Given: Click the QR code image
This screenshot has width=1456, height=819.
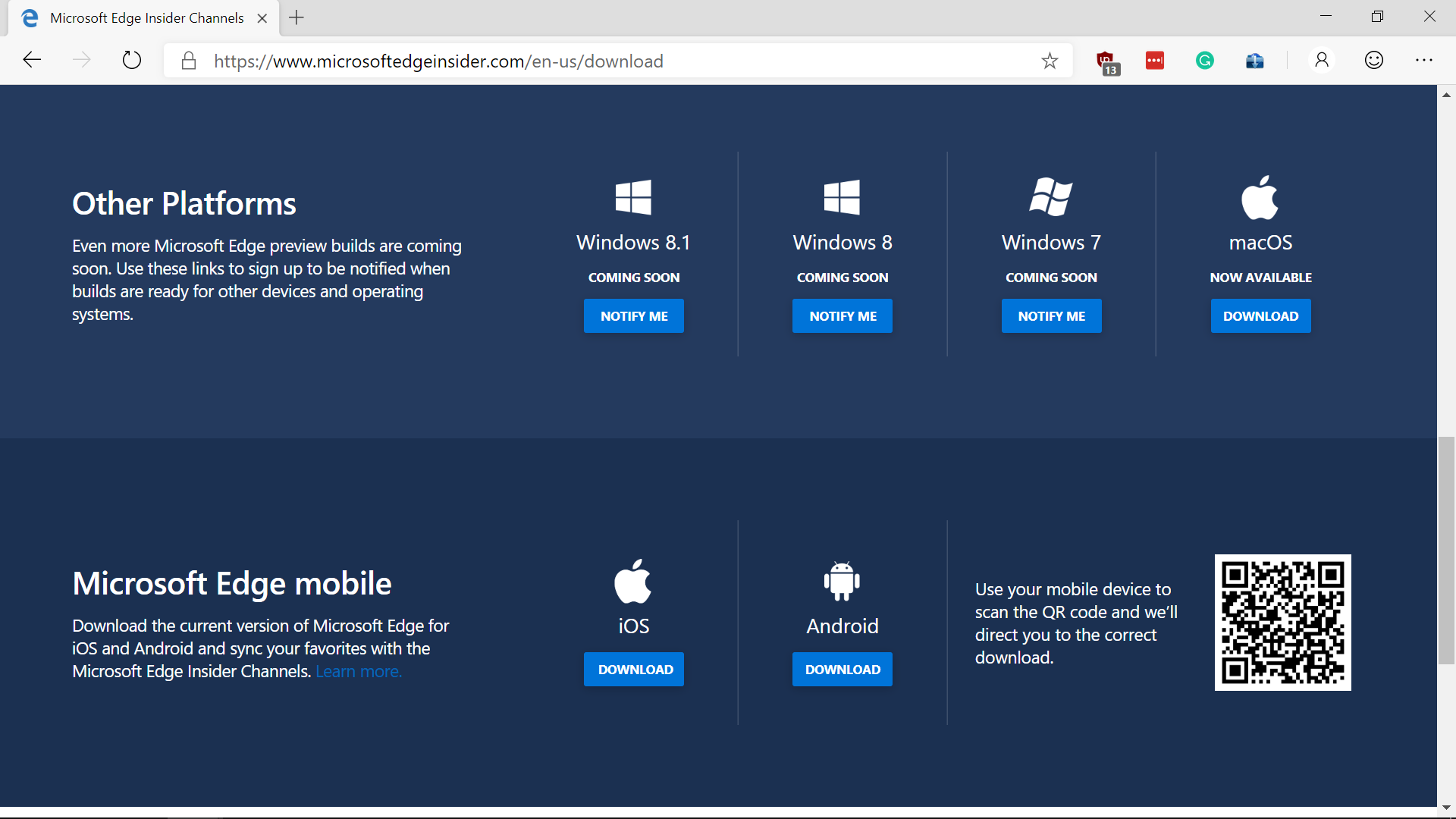Looking at the screenshot, I should point(1283,623).
